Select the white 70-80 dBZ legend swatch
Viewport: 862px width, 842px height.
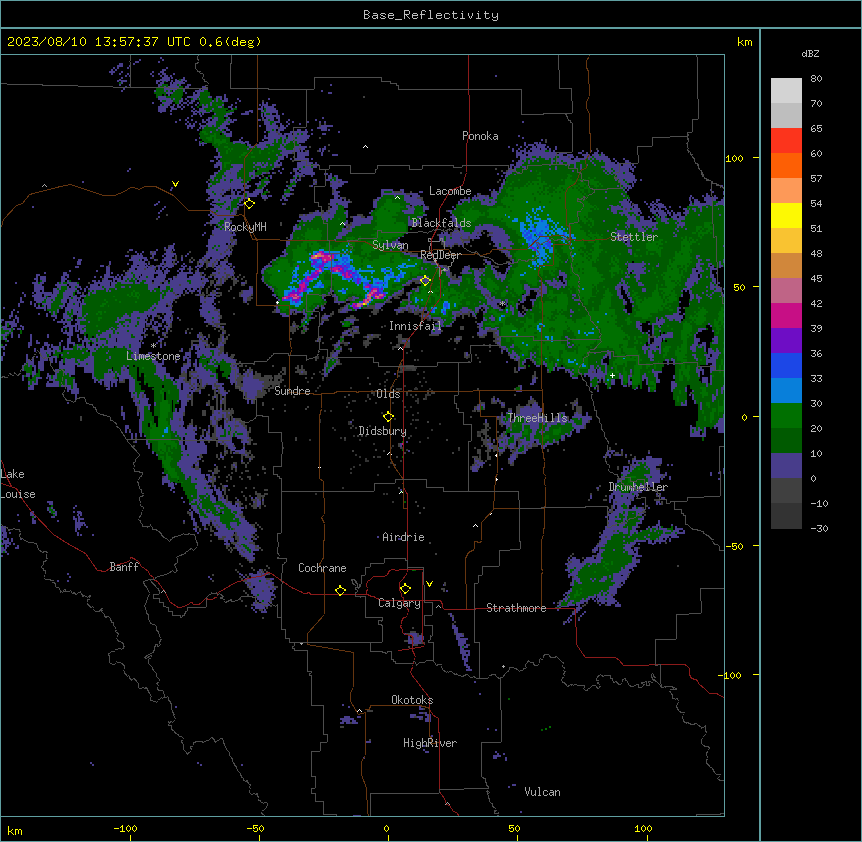point(786,91)
